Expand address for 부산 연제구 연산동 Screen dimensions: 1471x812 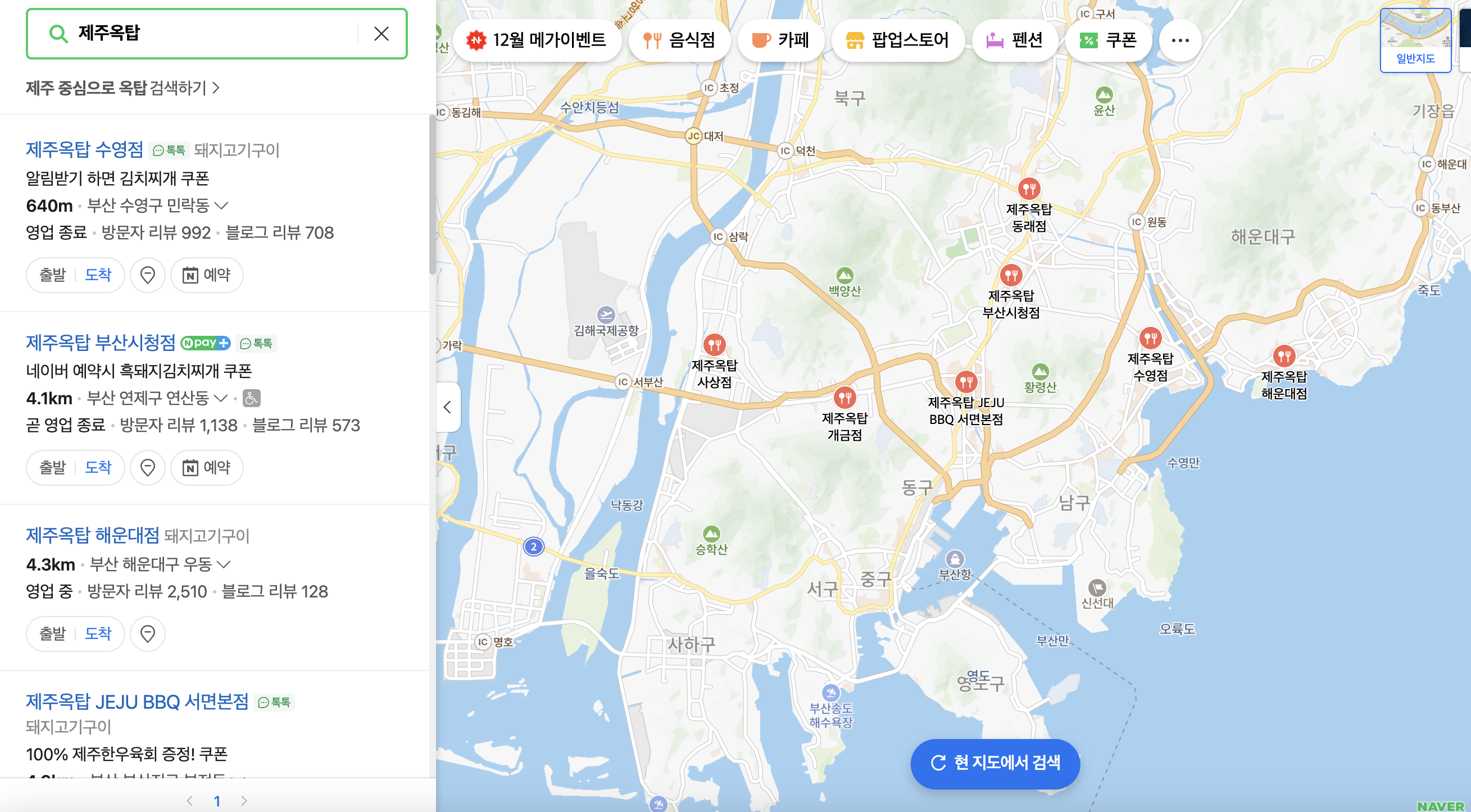pos(221,398)
